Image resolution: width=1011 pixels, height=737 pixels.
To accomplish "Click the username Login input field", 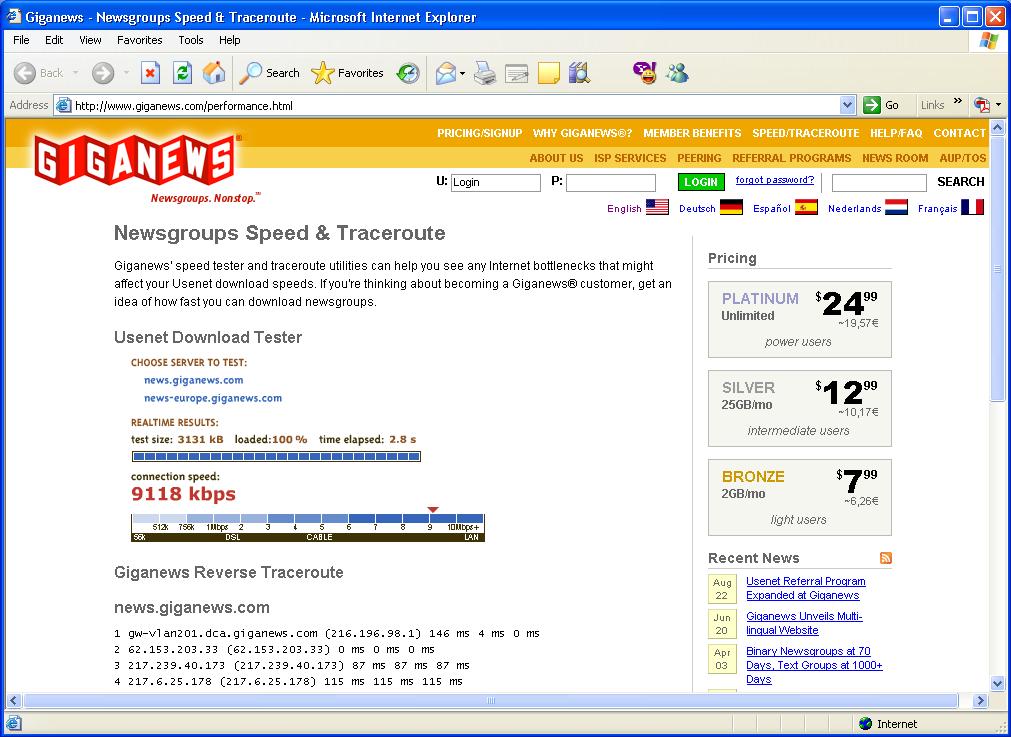I will 496,182.
